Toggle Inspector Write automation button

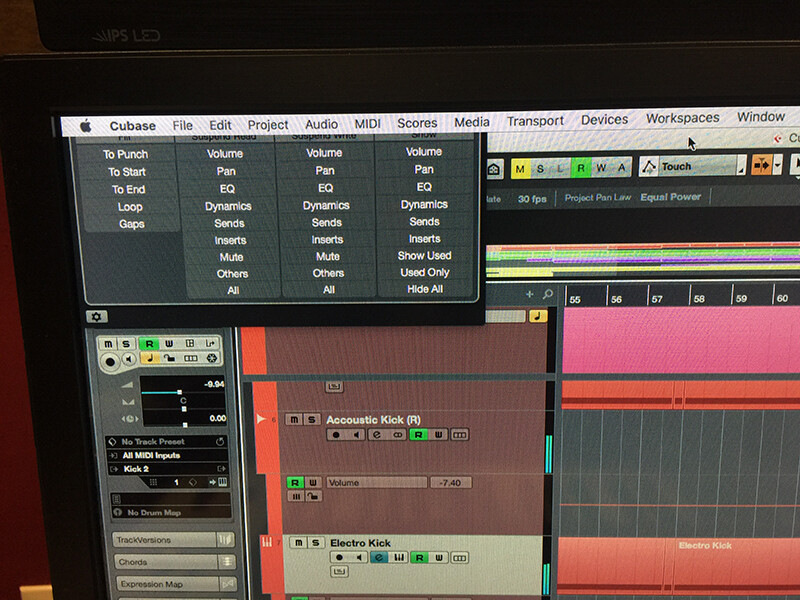click(x=169, y=343)
